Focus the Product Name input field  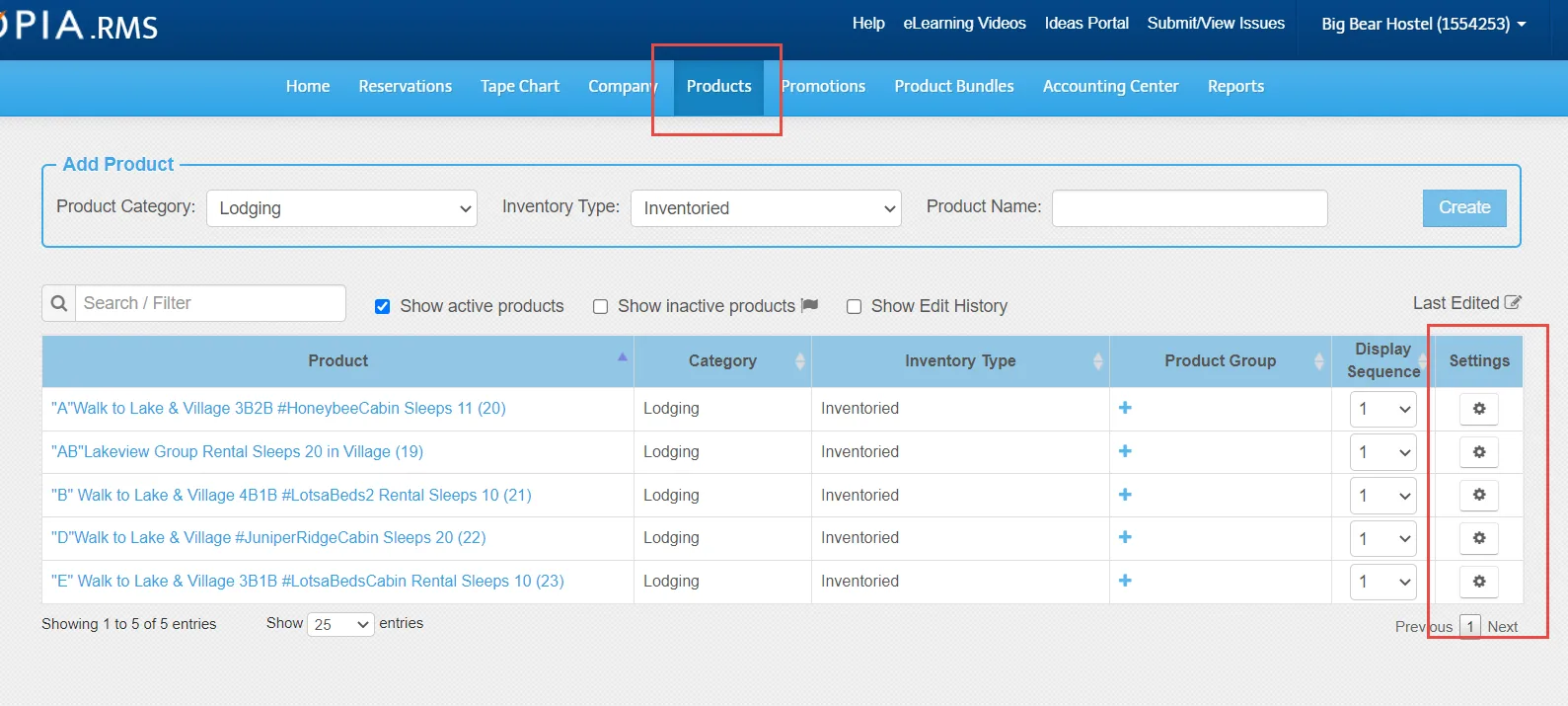tap(1189, 208)
